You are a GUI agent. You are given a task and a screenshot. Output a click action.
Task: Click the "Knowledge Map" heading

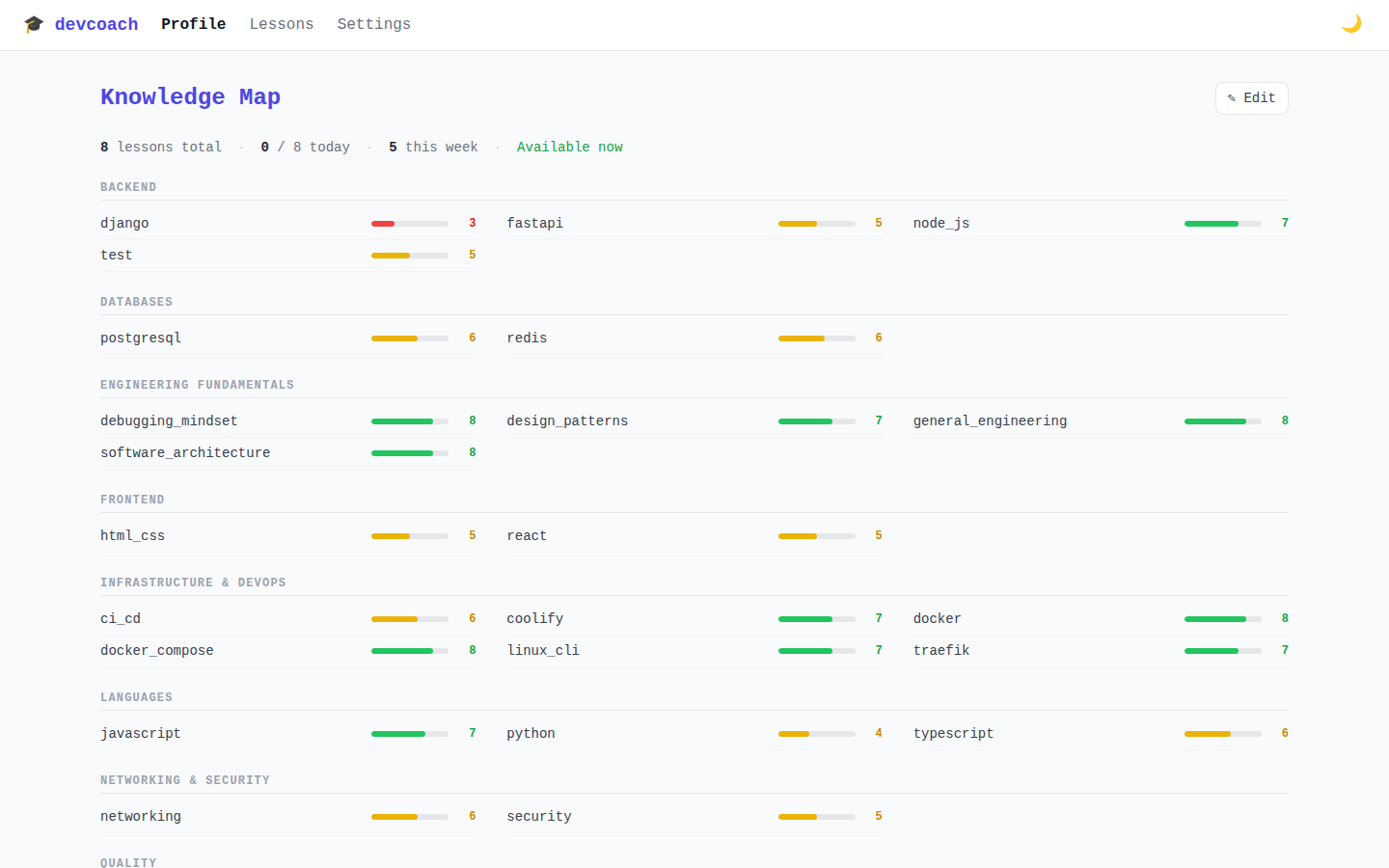click(x=190, y=96)
